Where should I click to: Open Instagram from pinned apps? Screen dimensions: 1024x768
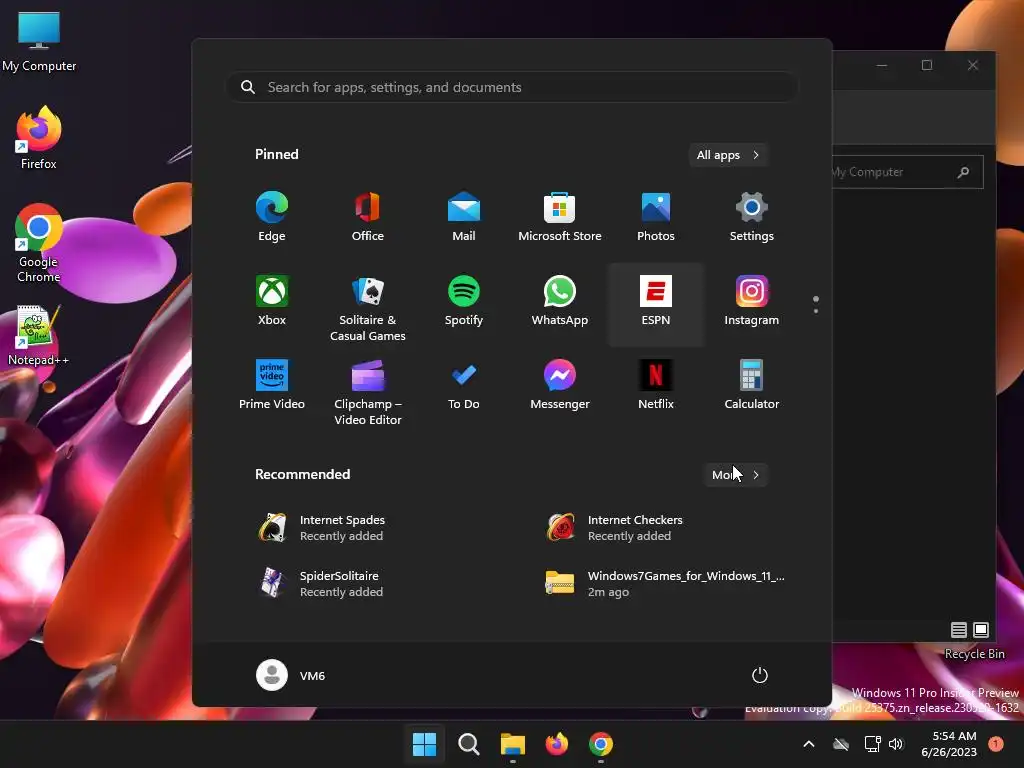pyautogui.click(x=752, y=302)
